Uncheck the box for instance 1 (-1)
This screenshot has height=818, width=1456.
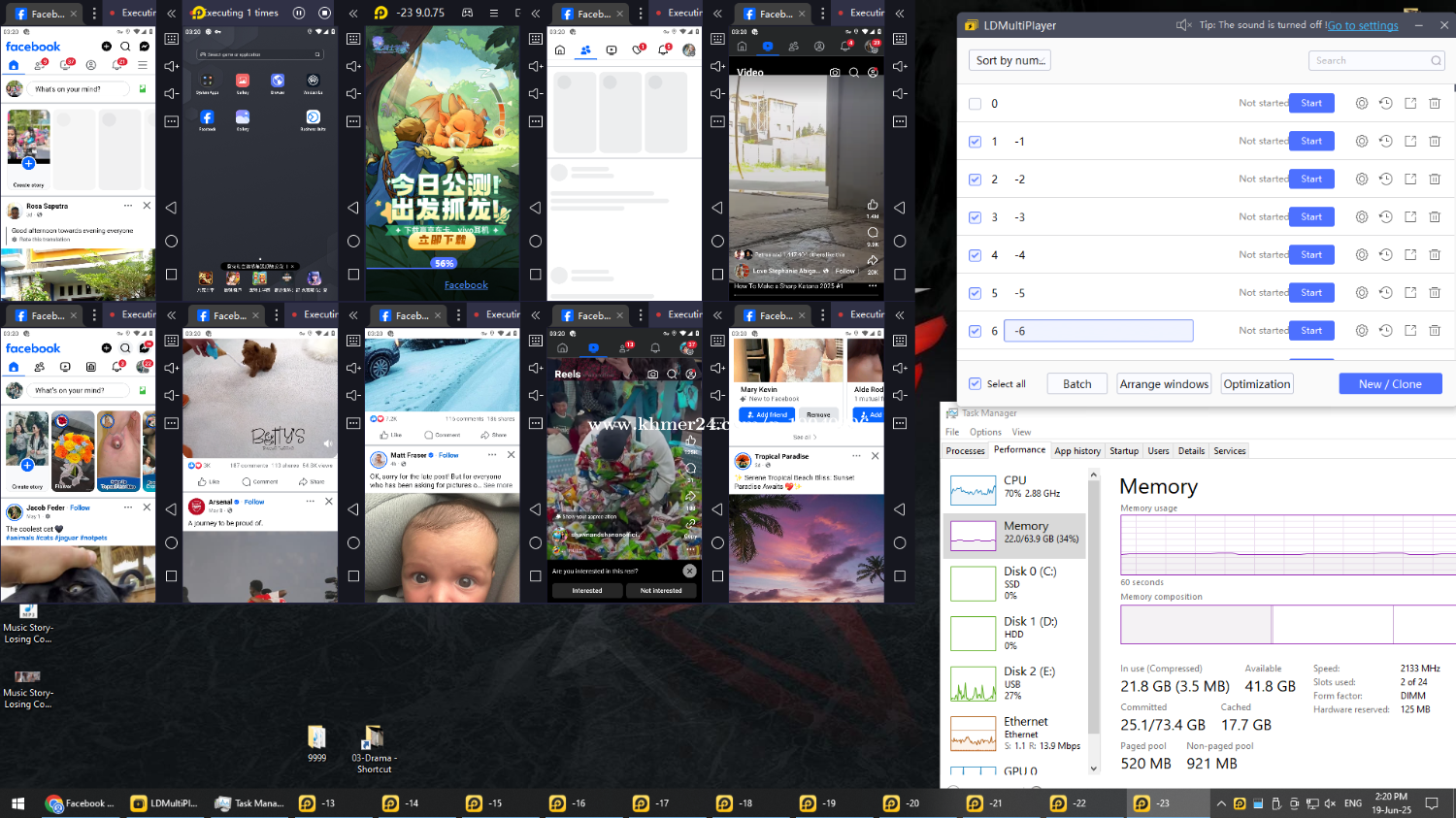975,142
